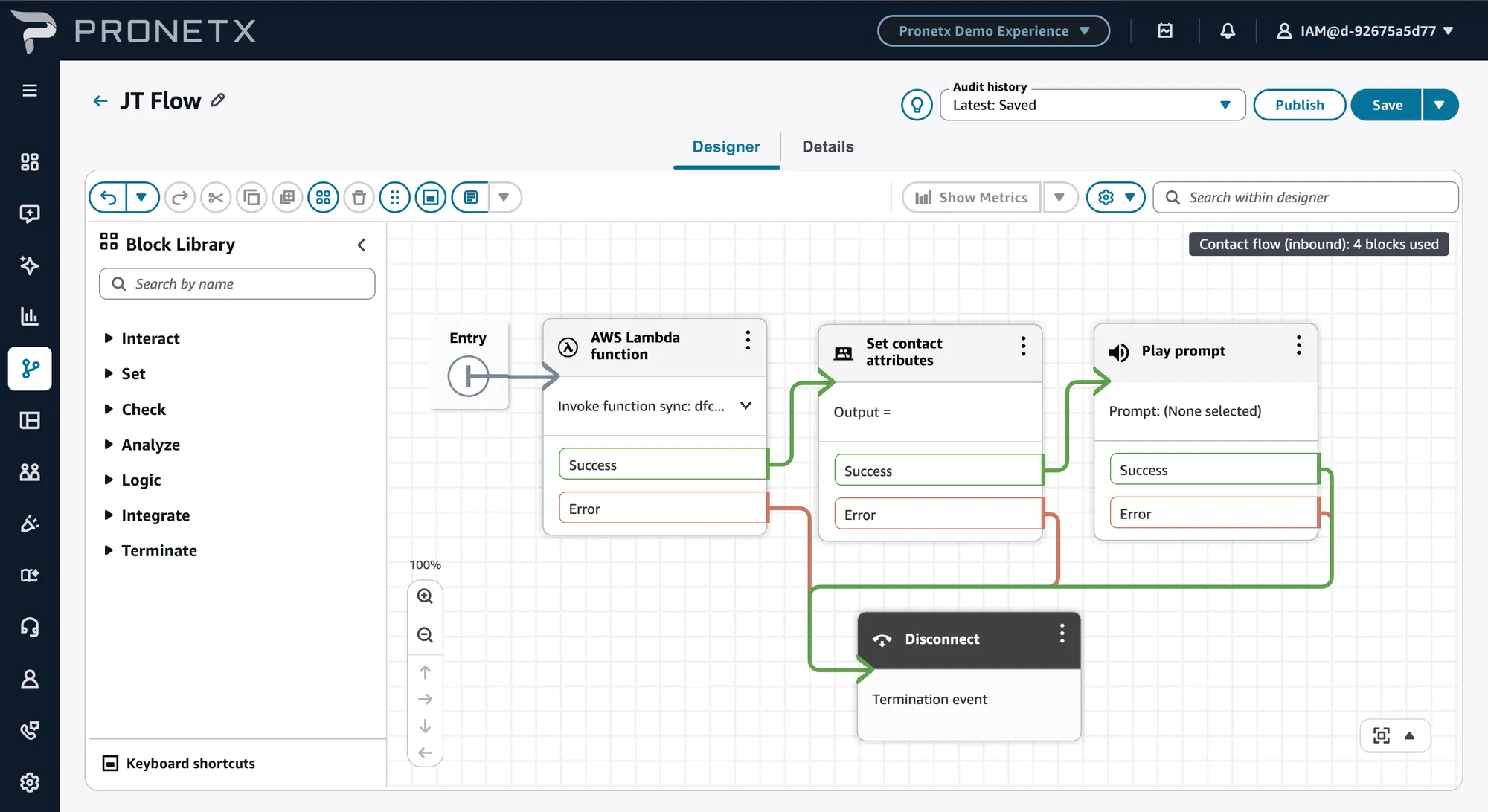
Task: Expand the Set category
Action: [125, 374]
